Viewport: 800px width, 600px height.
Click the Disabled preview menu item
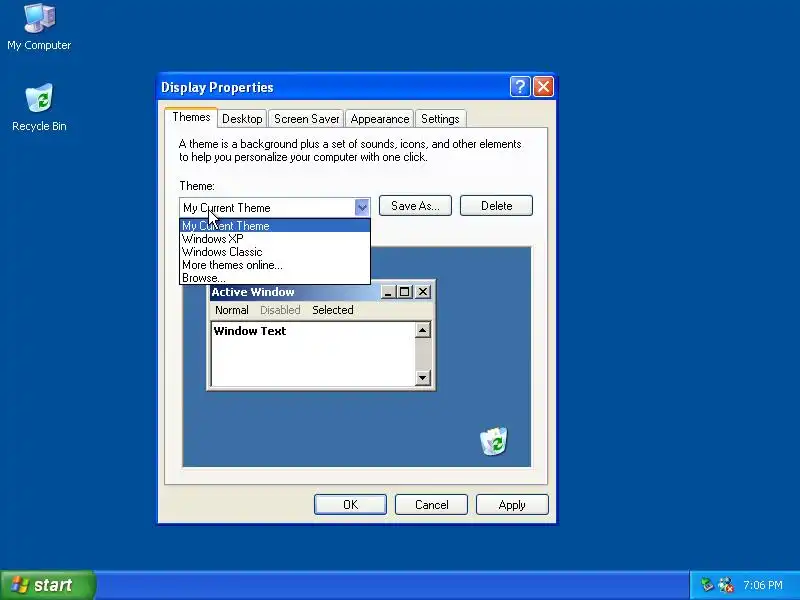(x=280, y=310)
